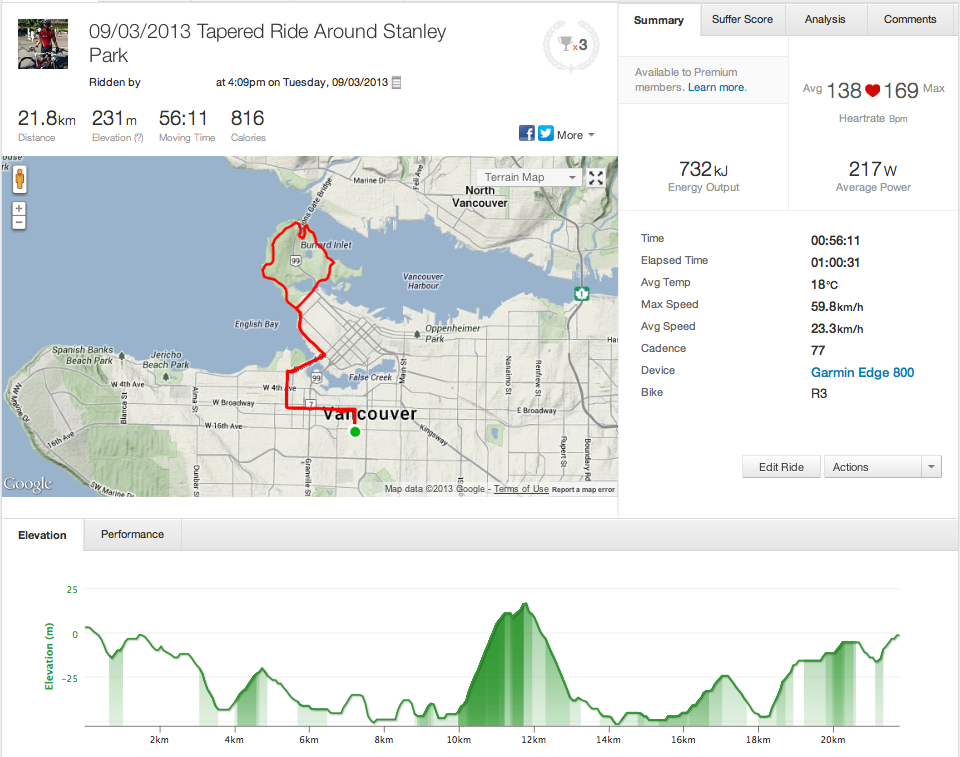Screen dimensions: 960x757
Task: Click the notes icon beside ride date
Action: (396, 83)
